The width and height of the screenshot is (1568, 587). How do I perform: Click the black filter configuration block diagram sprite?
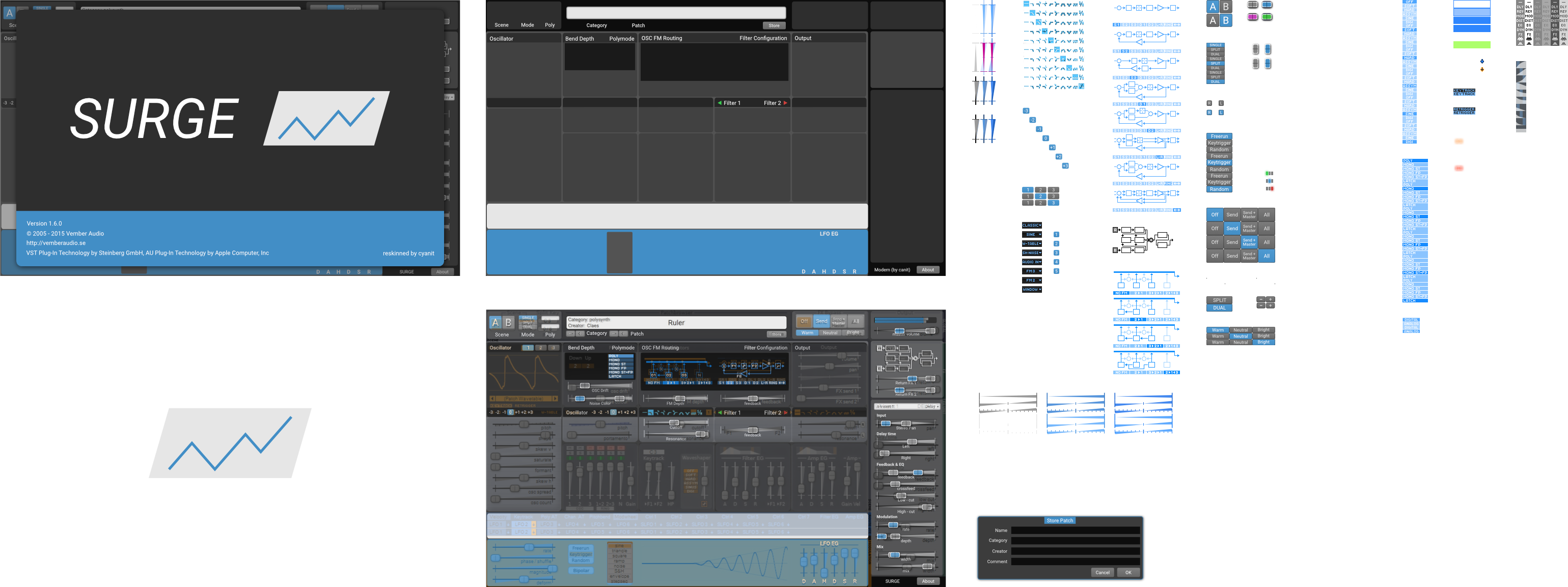click(x=1143, y=240)
